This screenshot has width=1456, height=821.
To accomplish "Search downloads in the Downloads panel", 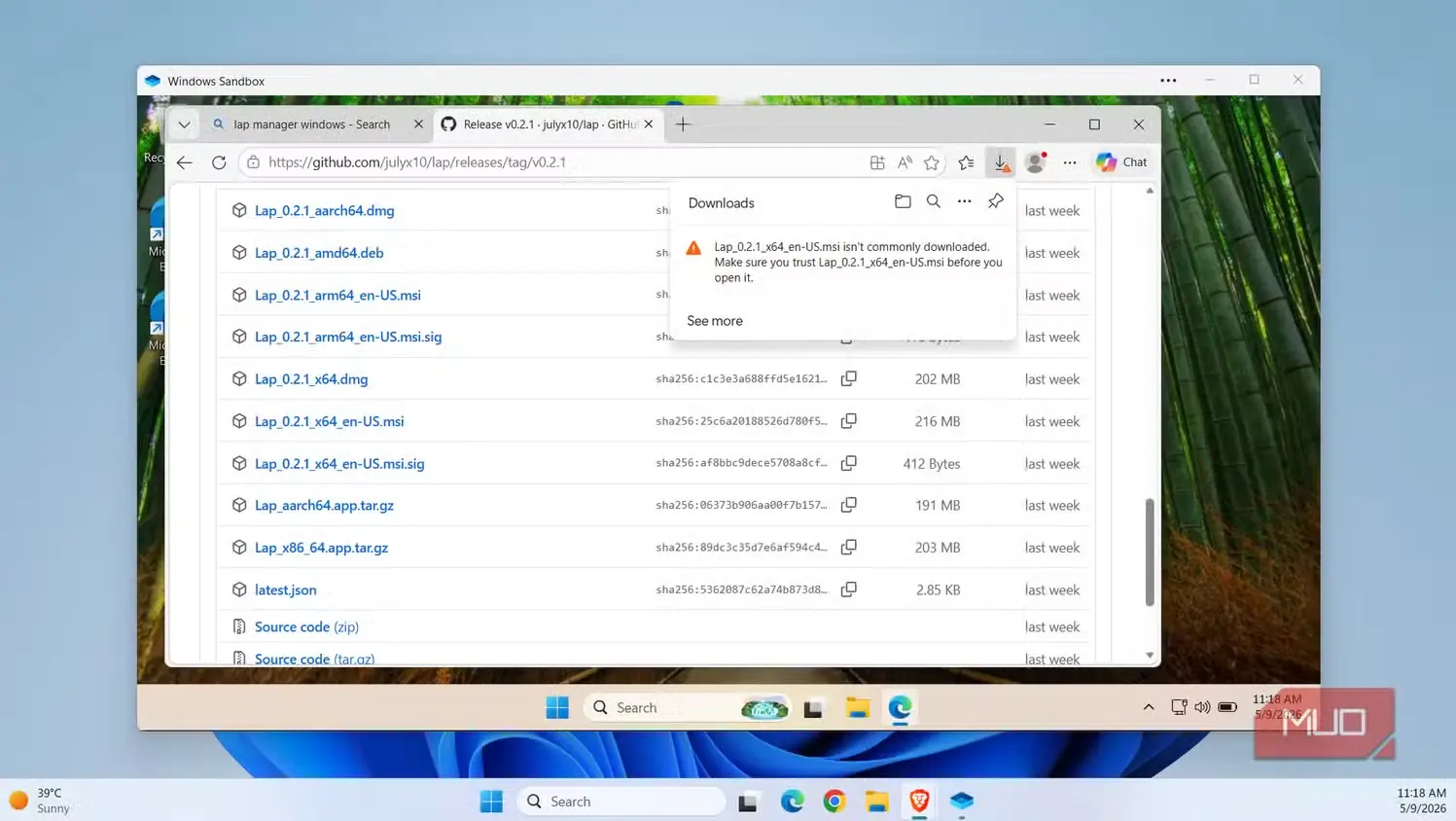I will [x=934, y=201].
